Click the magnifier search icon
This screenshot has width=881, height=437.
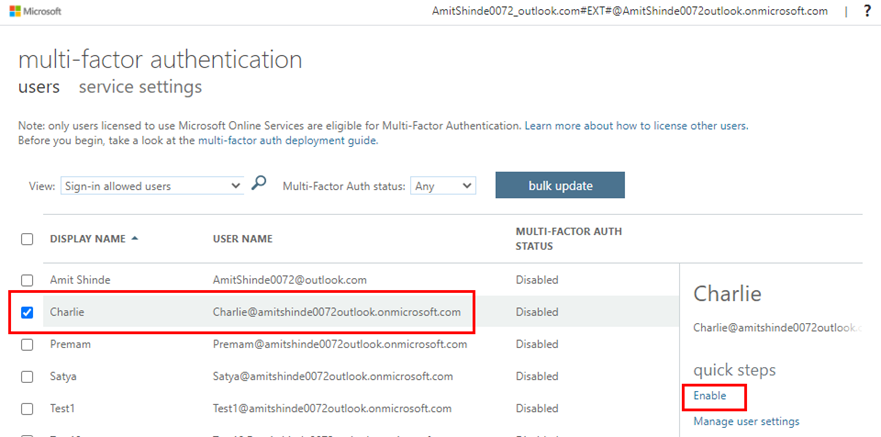(258, 183)
